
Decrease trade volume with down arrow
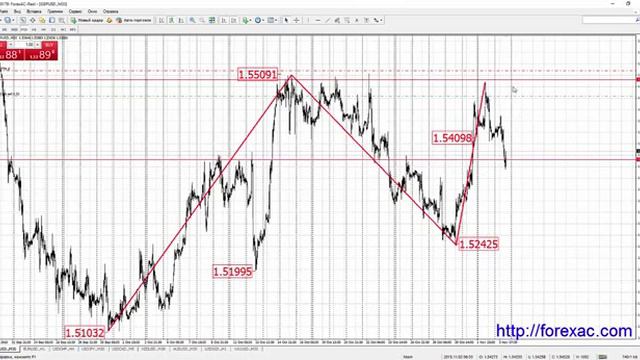11,44
